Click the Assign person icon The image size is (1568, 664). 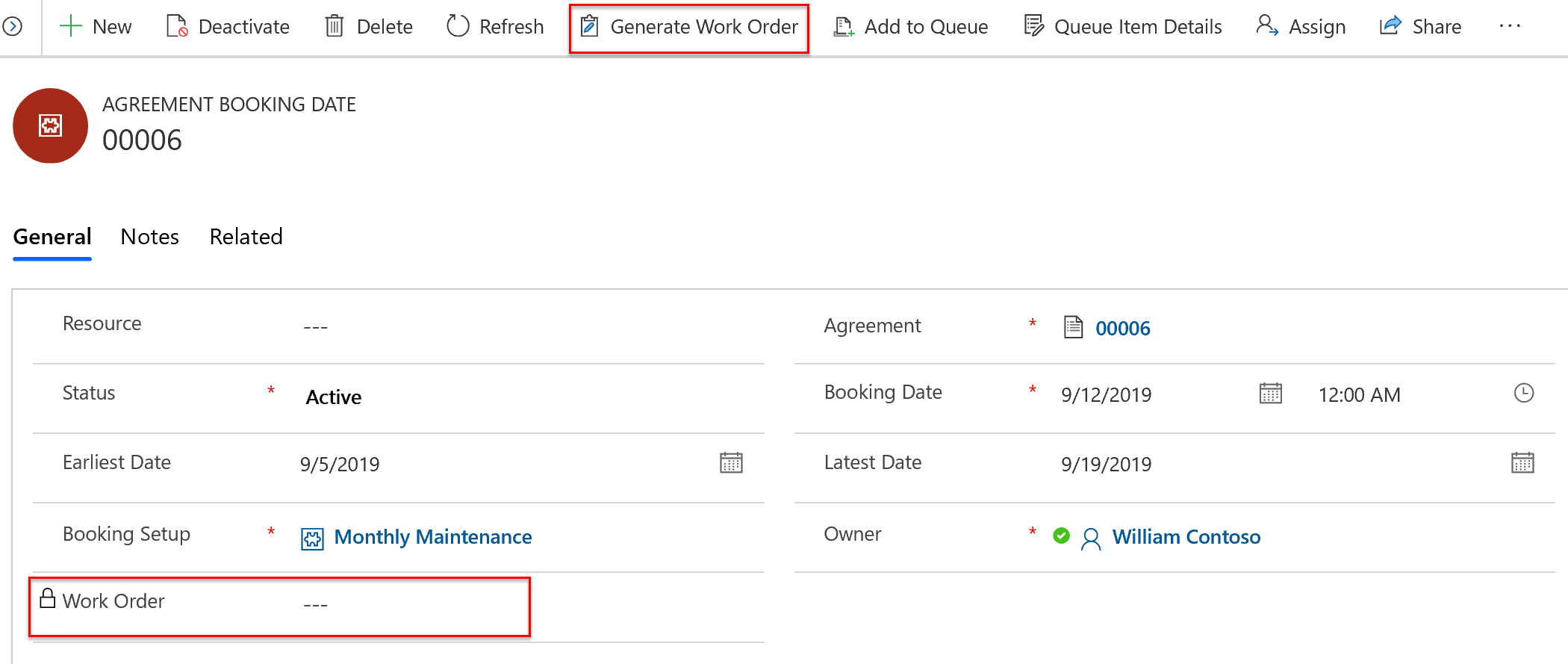pos(1267,26)
